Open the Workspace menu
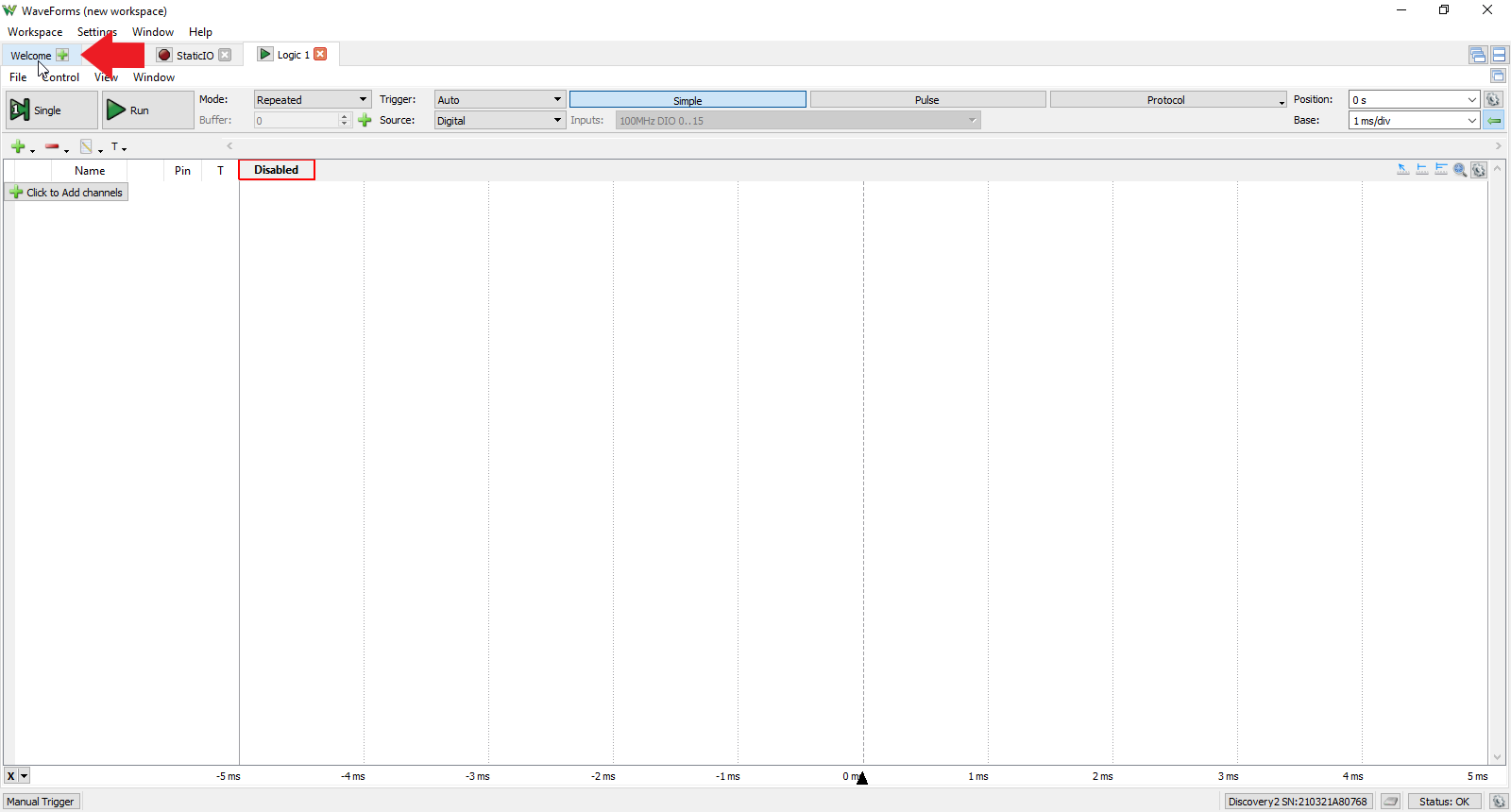Viewport: 1511px width, 812px height. point(35,32)
